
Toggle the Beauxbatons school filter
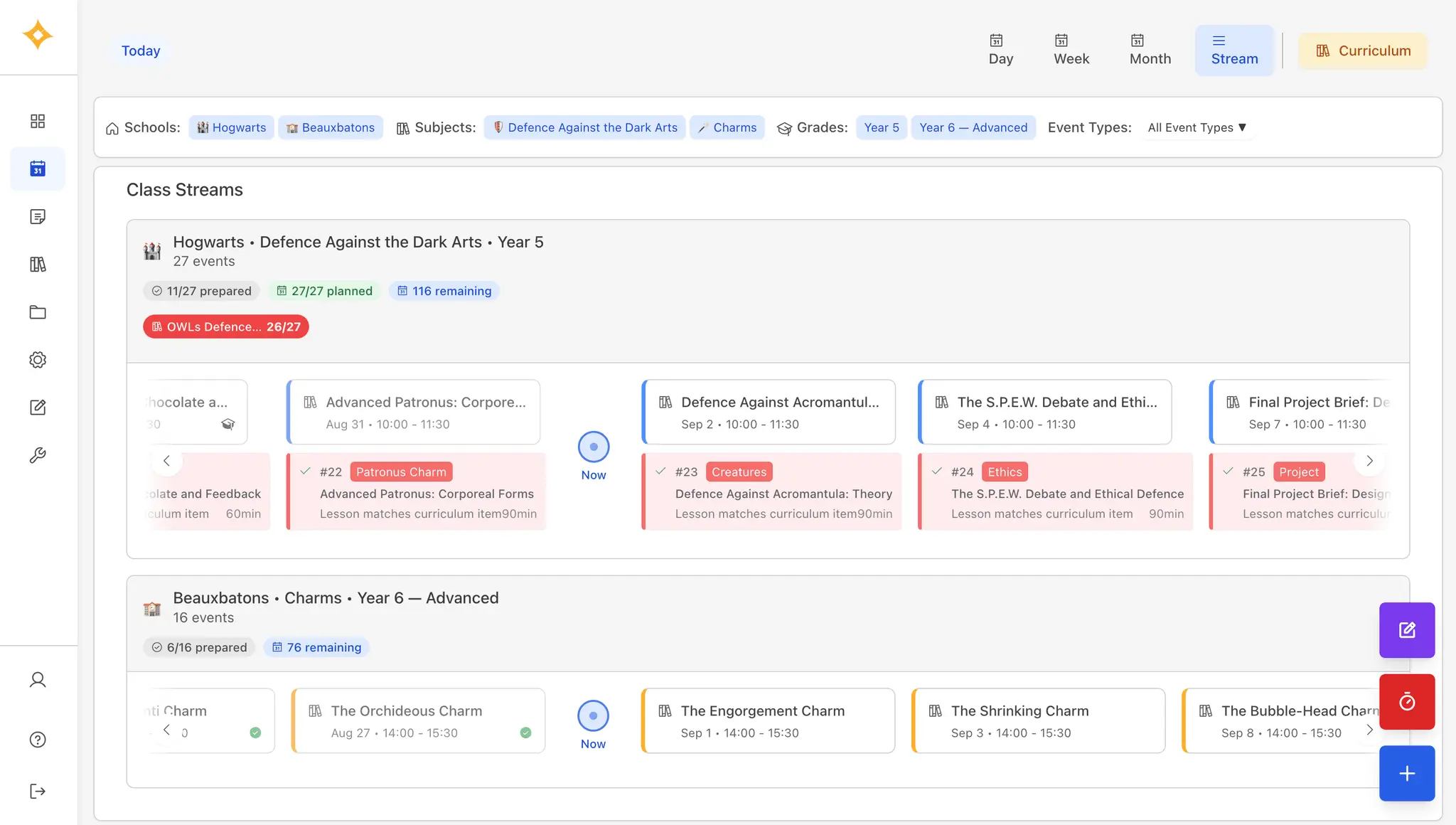click(331, 127)
